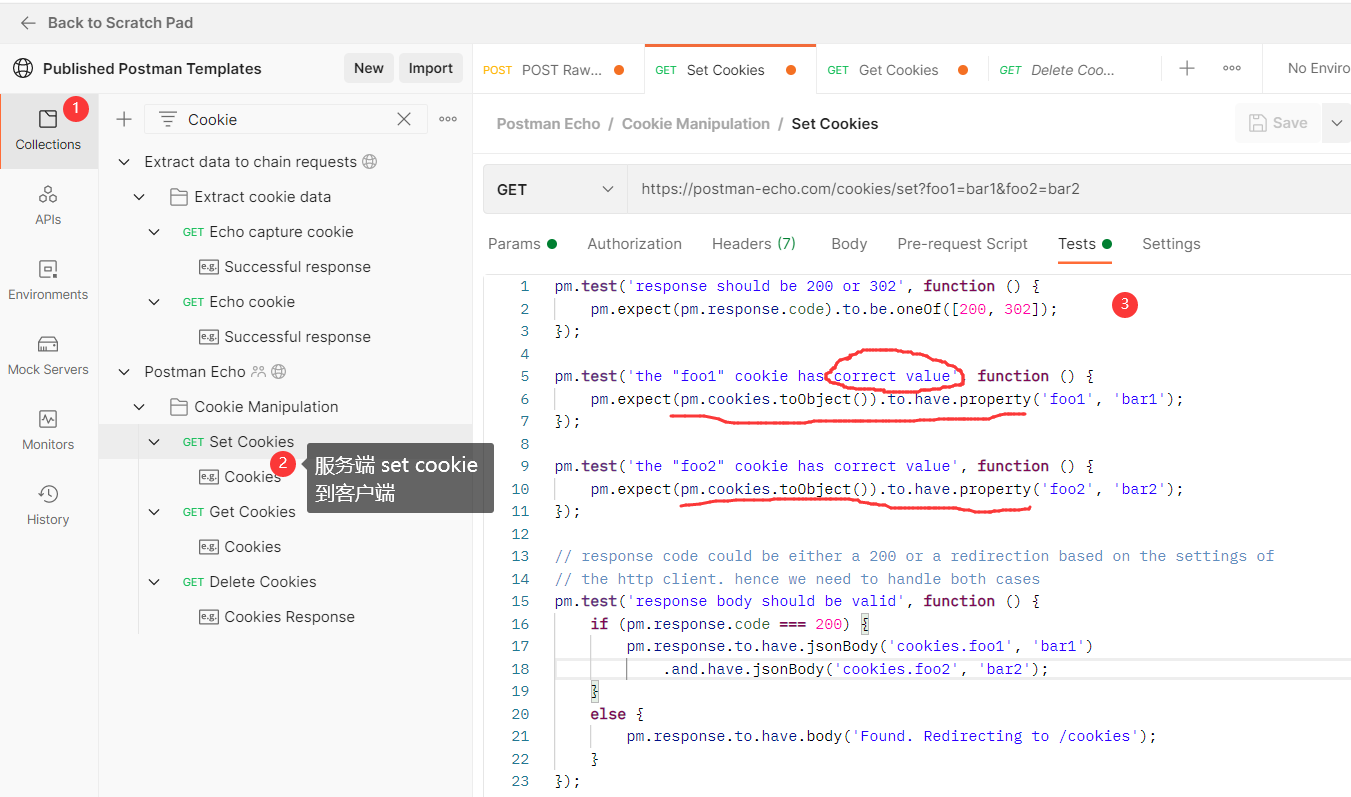Collapse the Set Cookies request in tree
Screen dimensions: 1351x797
(x=154, y=442)
